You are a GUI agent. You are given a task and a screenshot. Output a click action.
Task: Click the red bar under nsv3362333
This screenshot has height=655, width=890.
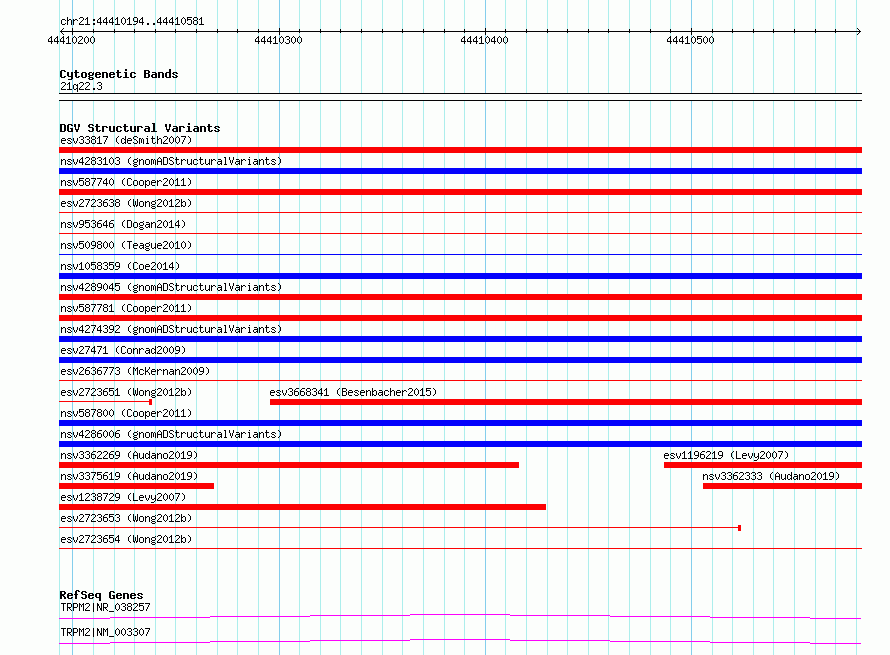pyautogui.click(x=782, y=486)
